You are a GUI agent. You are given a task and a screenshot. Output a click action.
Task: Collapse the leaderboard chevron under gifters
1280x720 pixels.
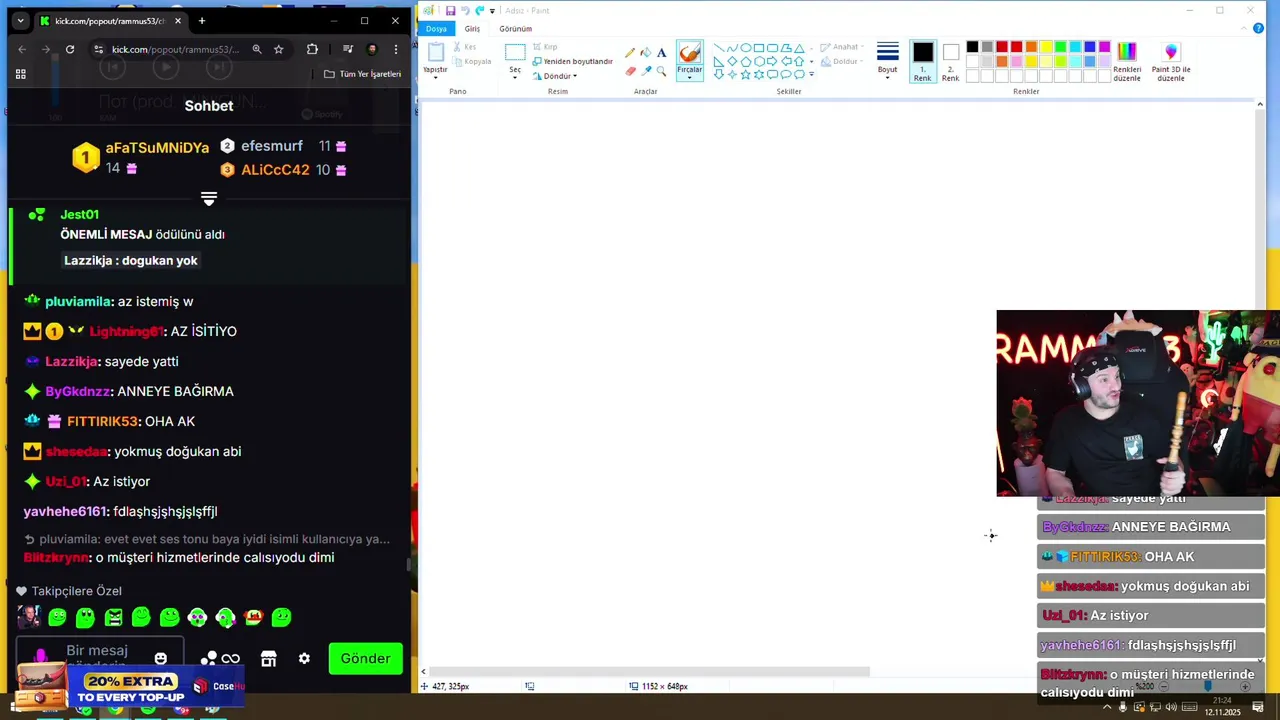[x=209, y=199]
